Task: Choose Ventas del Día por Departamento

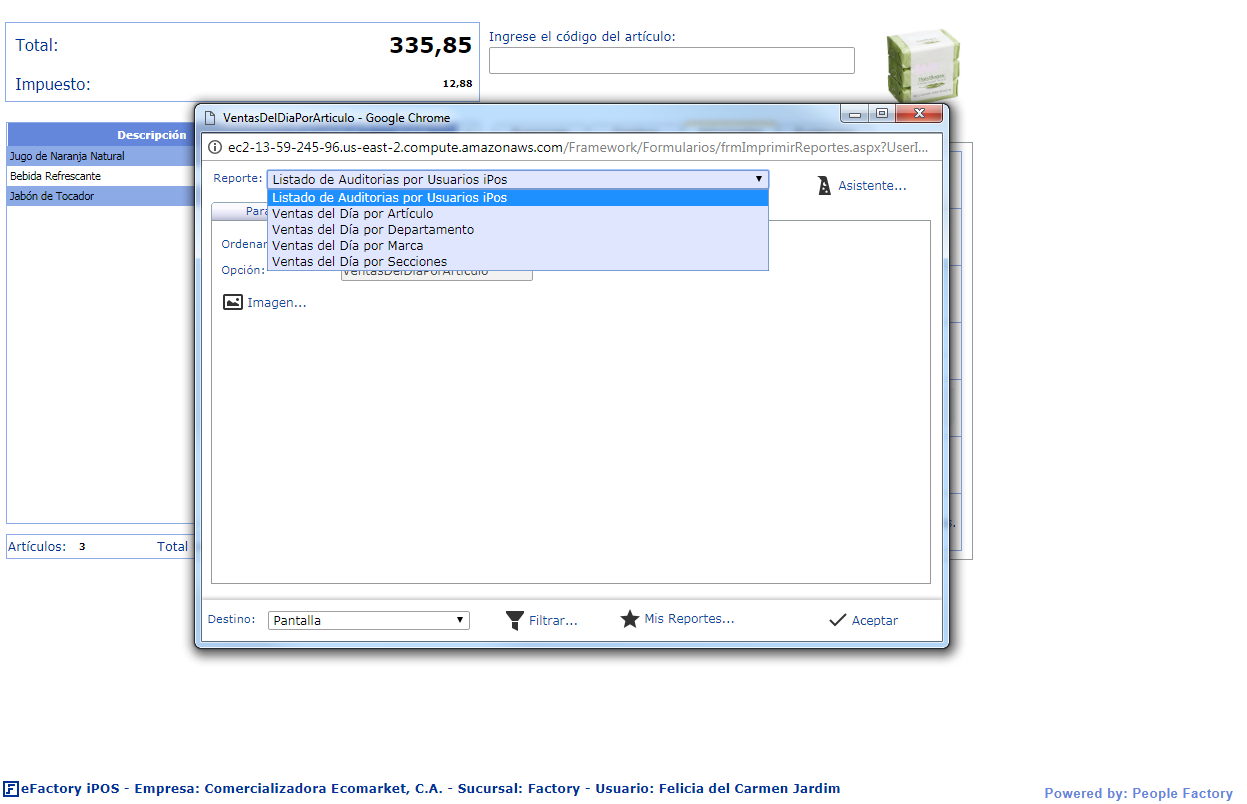Action: click(x=372, y=230)
